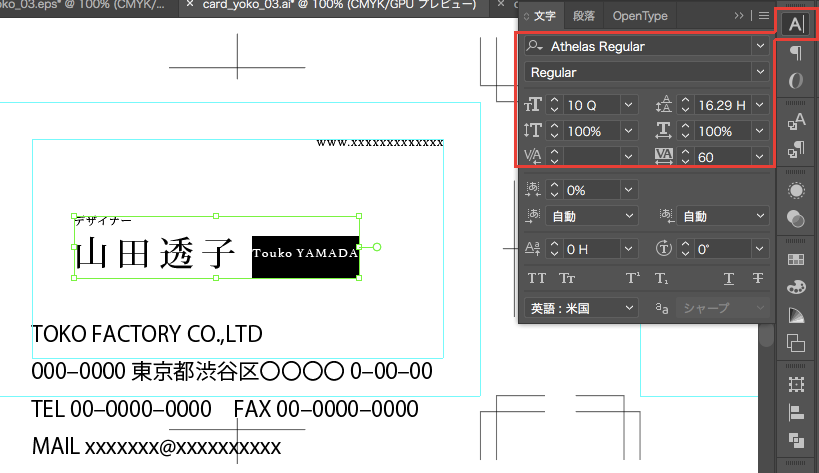Open the OpenType panel icon in the dock
Image resolution: width=819 pixels, height=473 pixels.
click(x=796, y=81)
